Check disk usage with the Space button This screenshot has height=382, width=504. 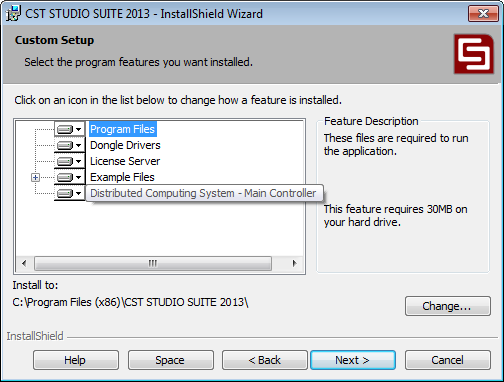click(x=171, y=360)
